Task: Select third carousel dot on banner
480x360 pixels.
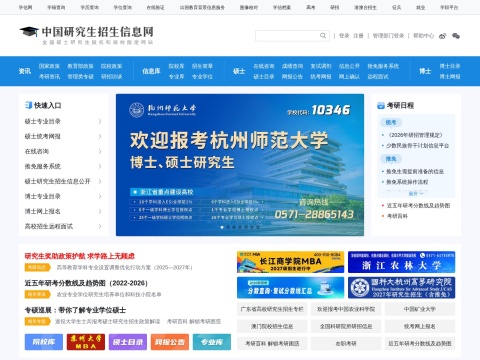Action: click(234, 227)
